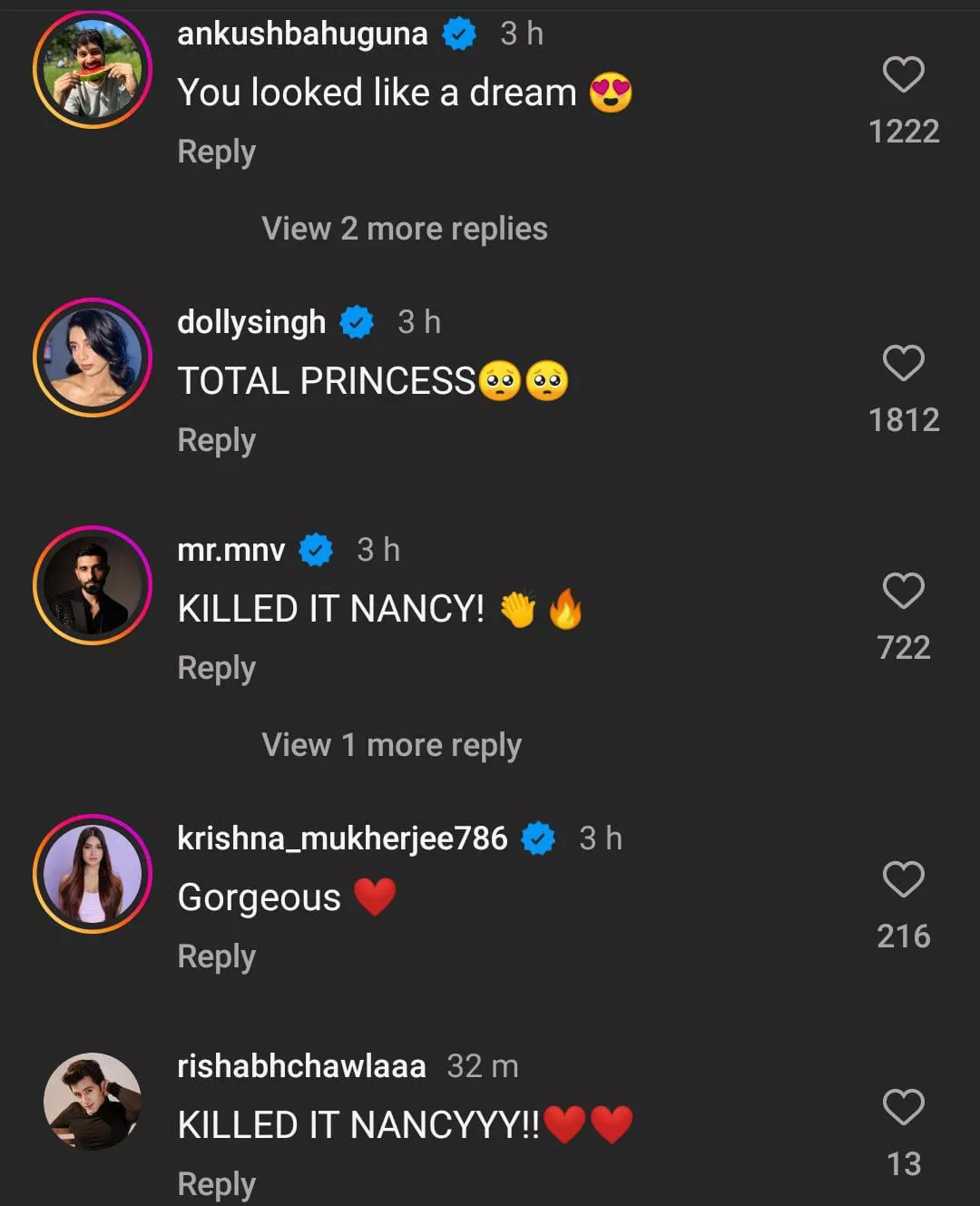This screenshot has height=1206, width=980.
Task: Open ankushbahuguna's profile picture
Action: pyautogui.click(x=93, y=70)
